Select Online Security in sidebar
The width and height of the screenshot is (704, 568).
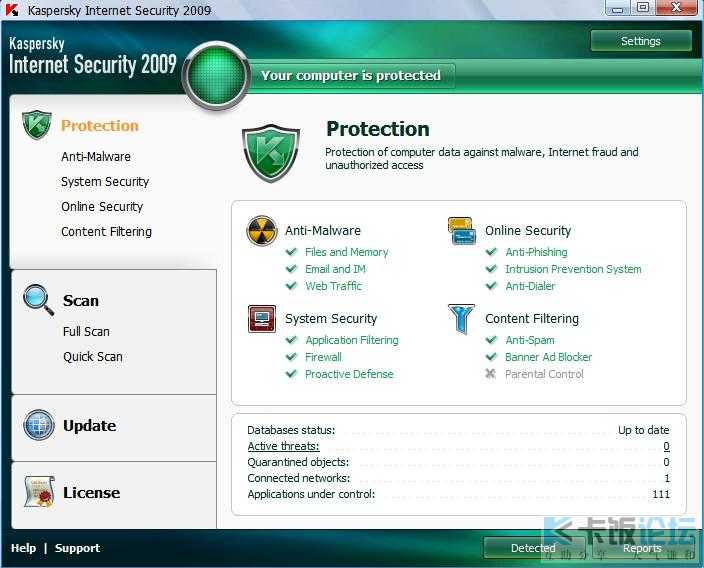[x=102, y=207]
